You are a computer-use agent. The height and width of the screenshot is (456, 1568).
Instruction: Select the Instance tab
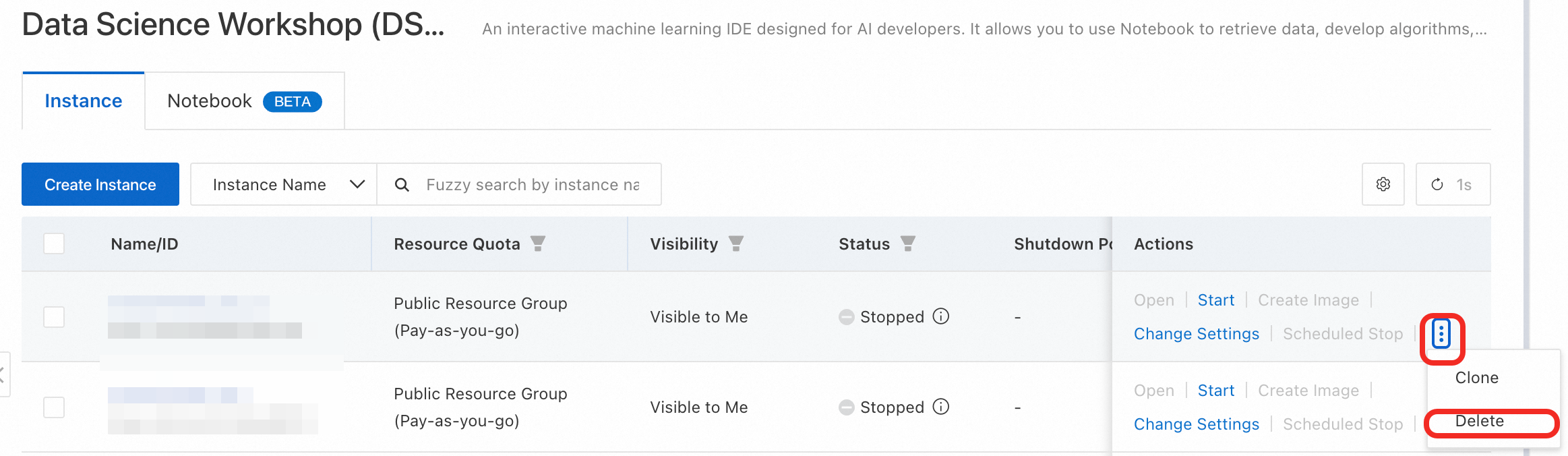84,101
